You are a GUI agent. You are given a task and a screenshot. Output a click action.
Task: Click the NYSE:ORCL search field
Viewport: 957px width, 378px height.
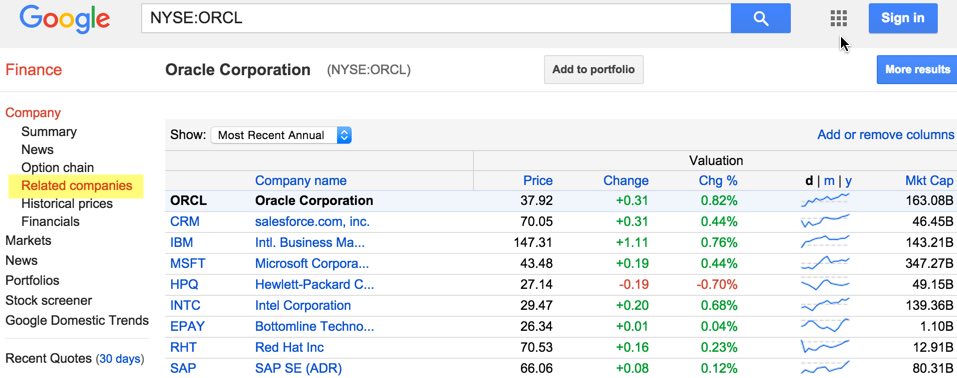tap(436, 18)
